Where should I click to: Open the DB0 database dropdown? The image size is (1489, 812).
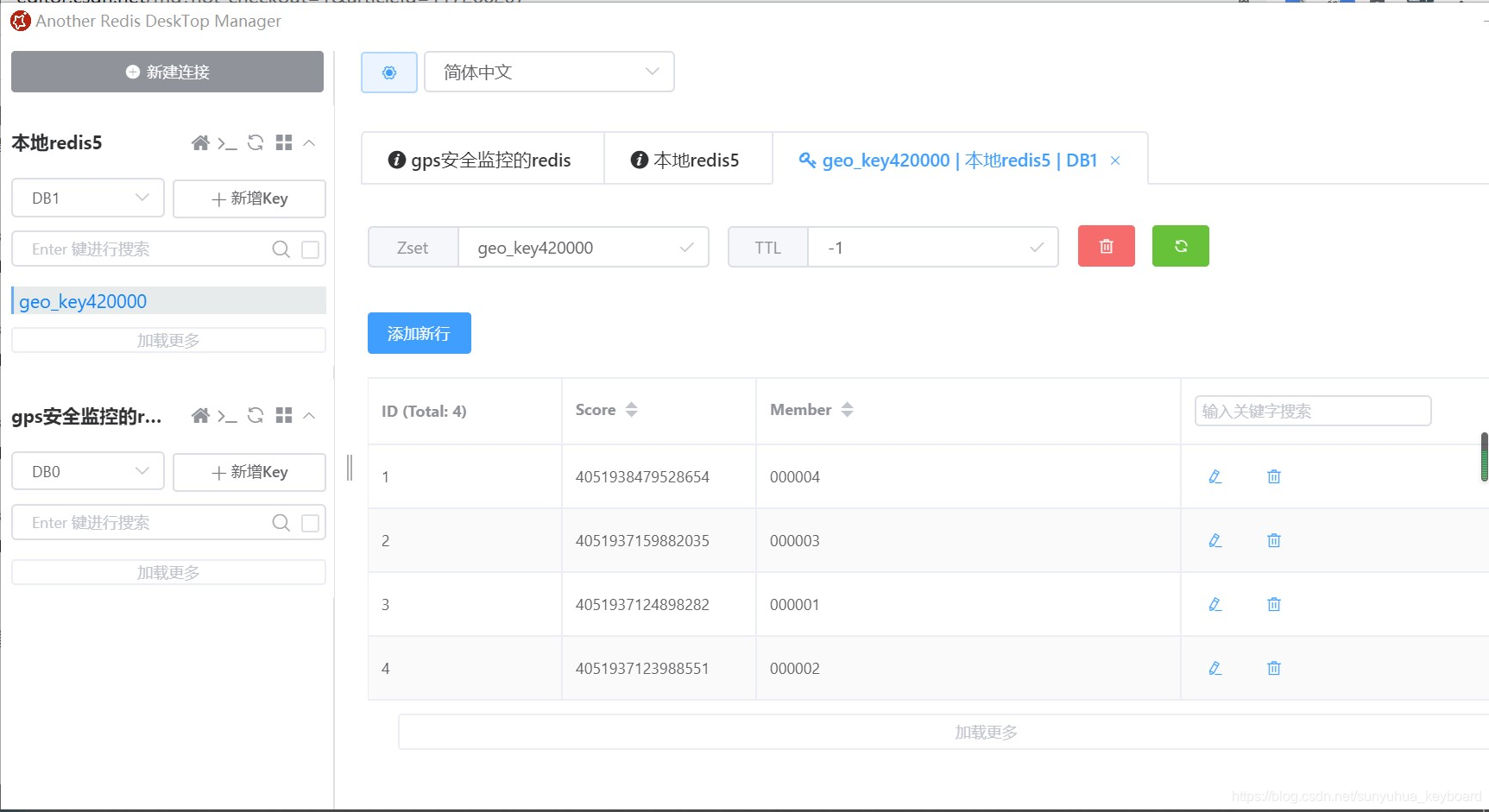(x=88, y=472)
